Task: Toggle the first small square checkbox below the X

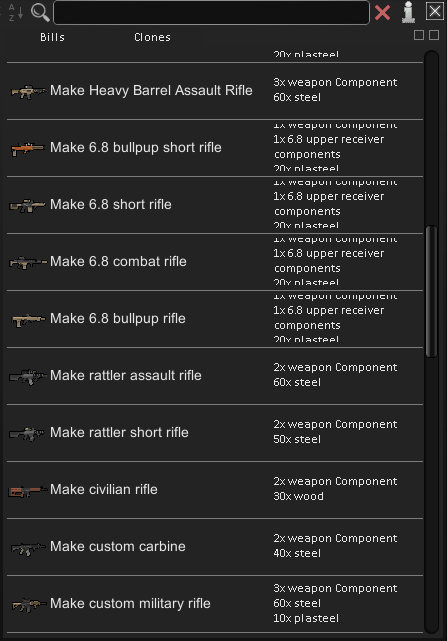Action: click(x=419, y=35)
